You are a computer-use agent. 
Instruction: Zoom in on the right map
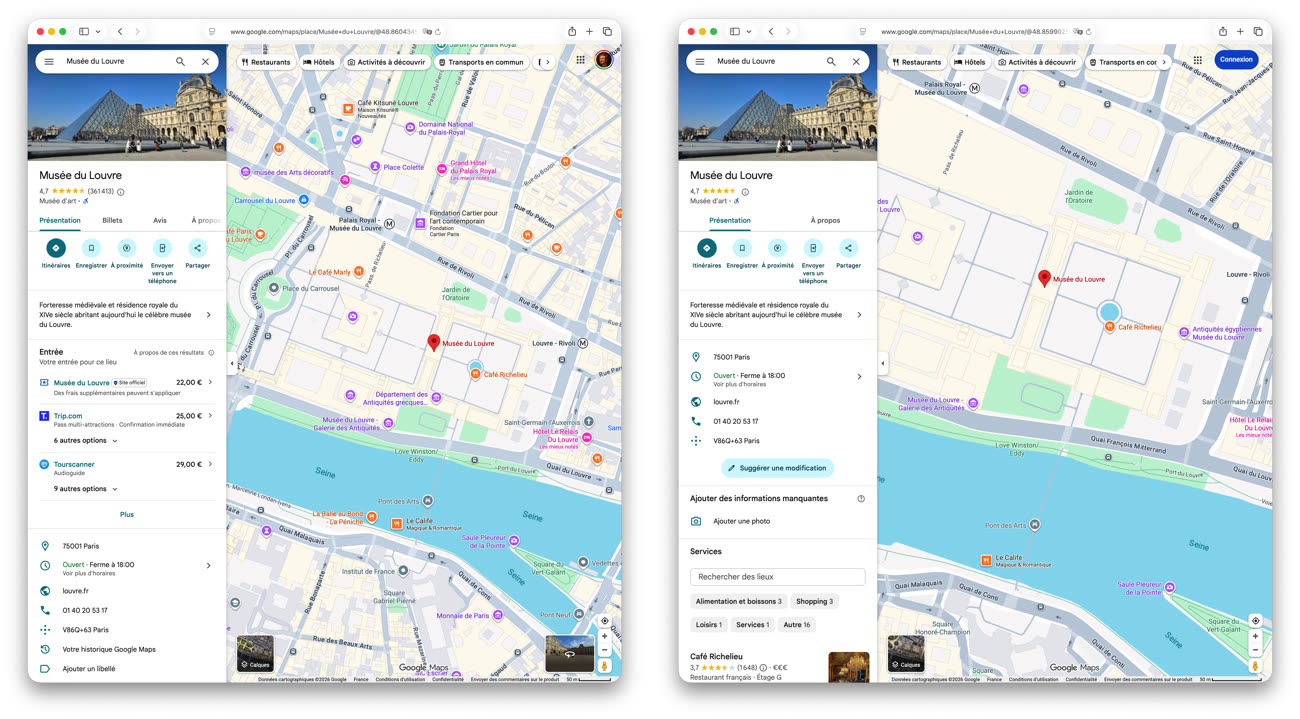[x=1255, y=636]
